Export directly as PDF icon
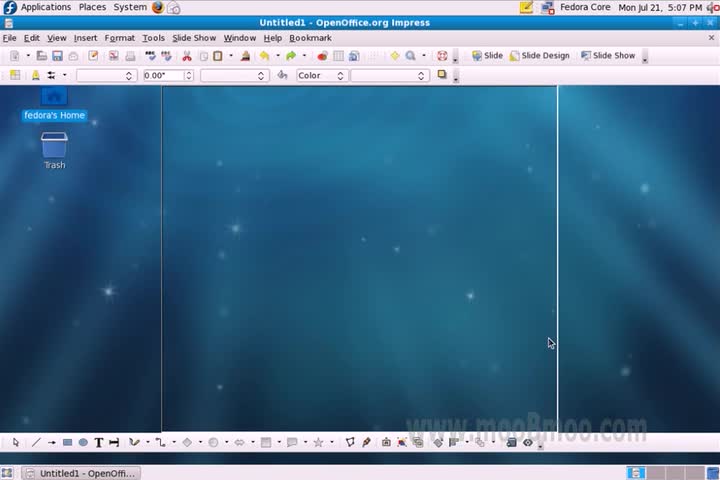This screenshot has height=480, width=720. (113, 56)
